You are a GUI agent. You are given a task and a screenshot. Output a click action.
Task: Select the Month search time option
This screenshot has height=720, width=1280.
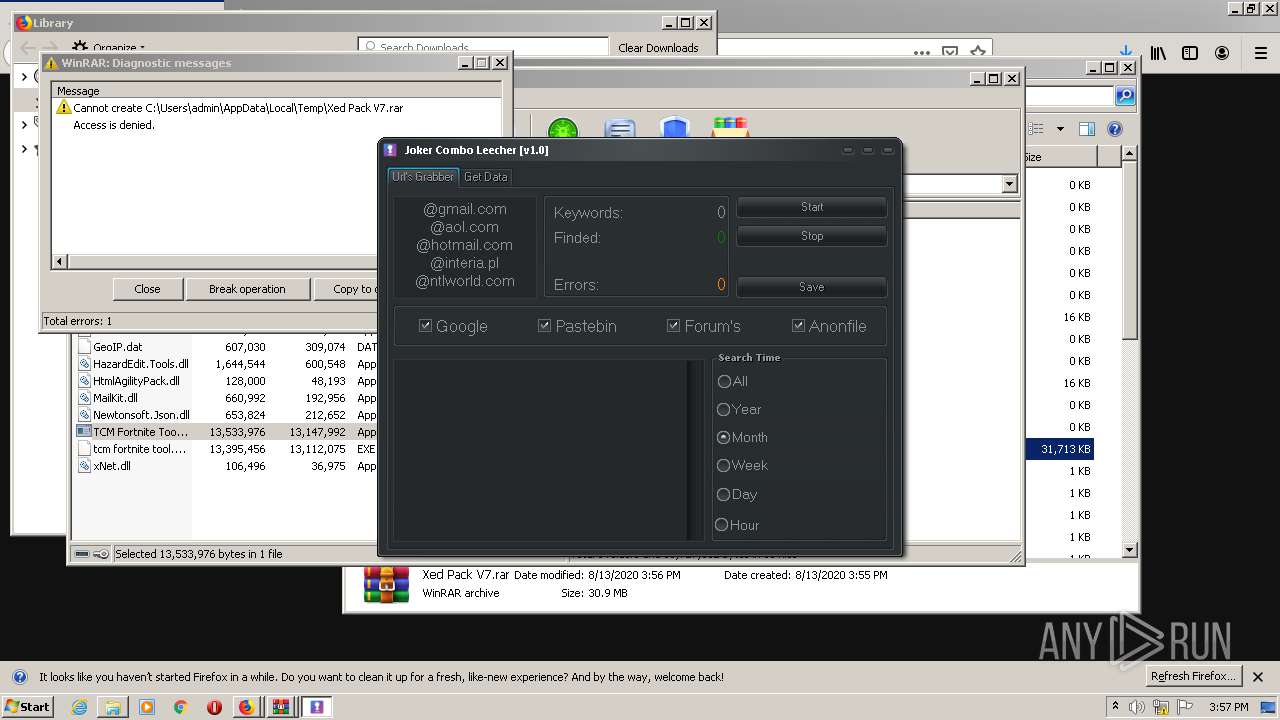tap(723, 437)
